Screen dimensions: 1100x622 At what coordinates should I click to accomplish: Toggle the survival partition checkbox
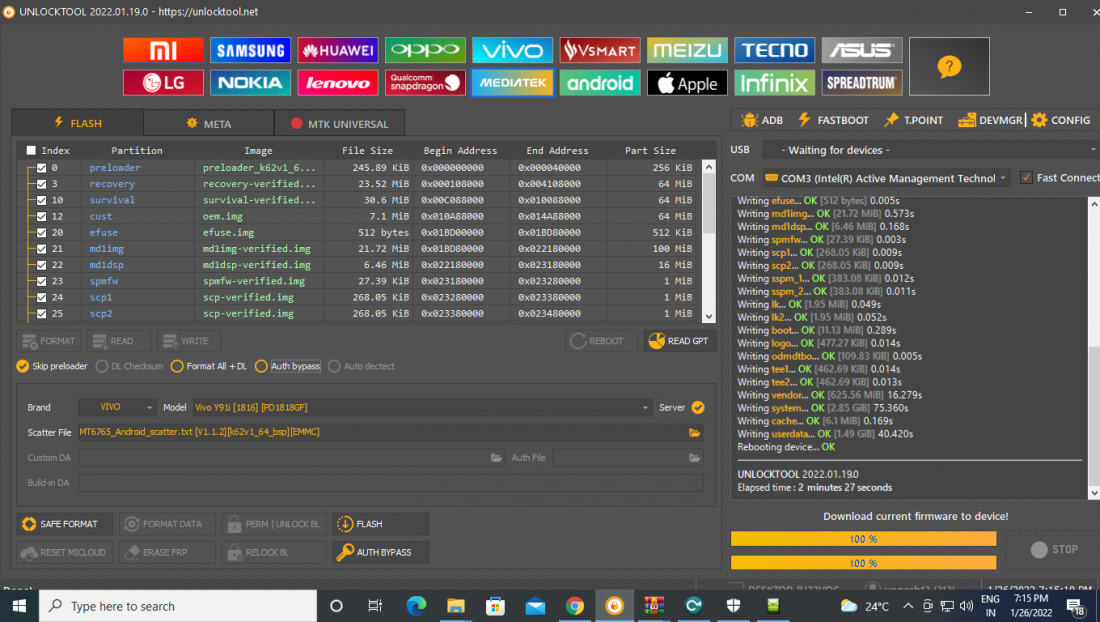tap(41, 200)
